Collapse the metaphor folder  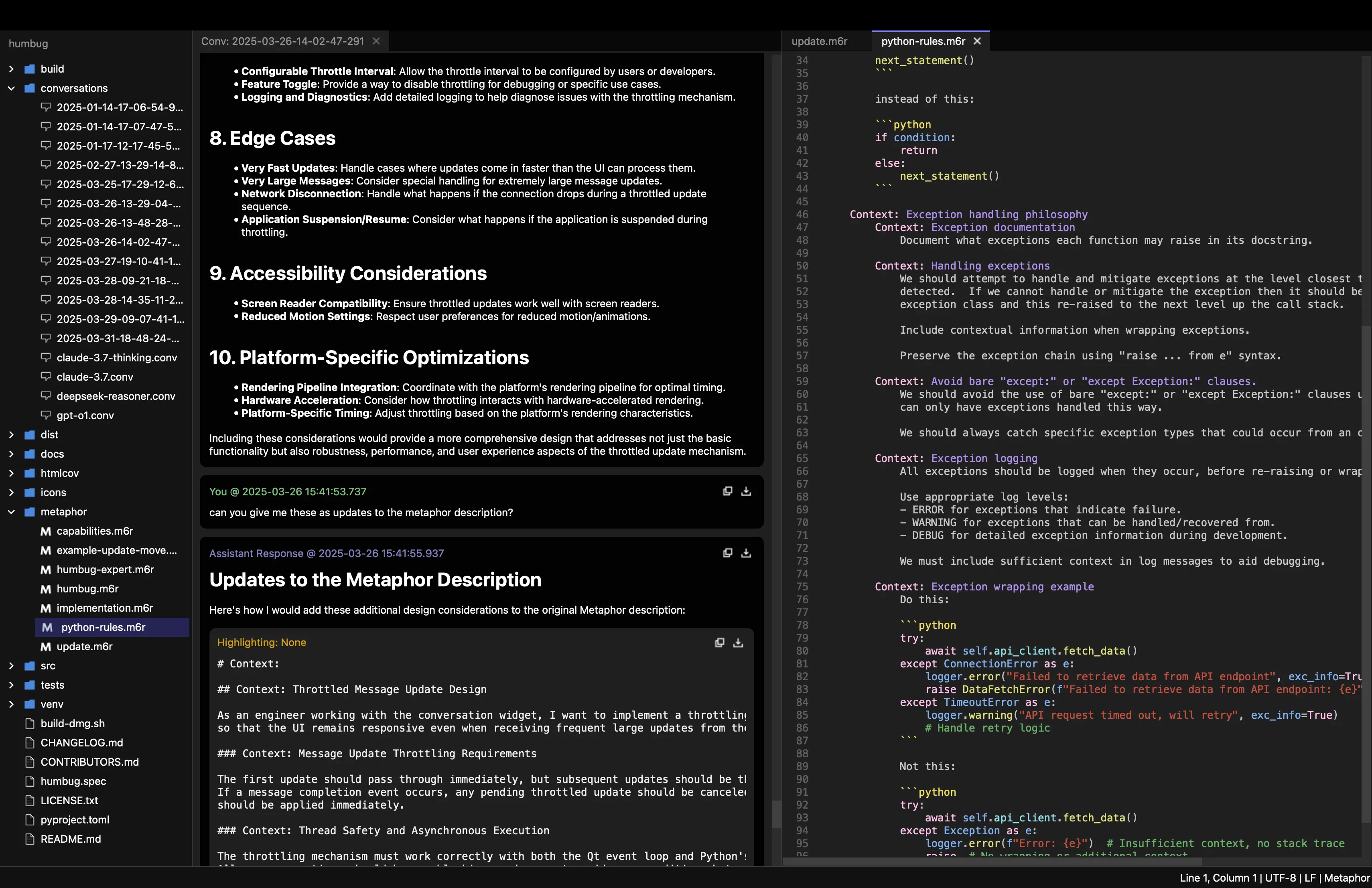click(11, 512)
